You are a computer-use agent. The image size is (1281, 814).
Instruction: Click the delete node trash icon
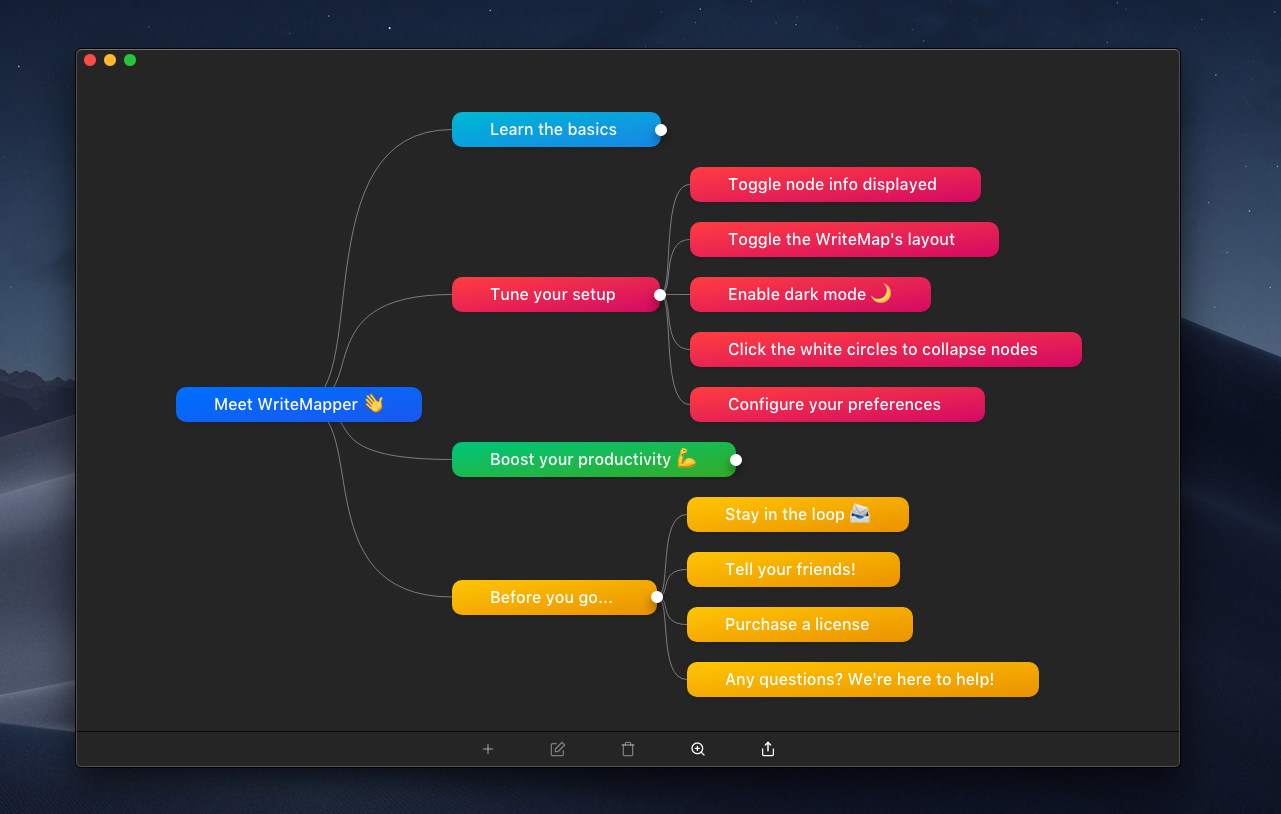[x=628, y=749]
